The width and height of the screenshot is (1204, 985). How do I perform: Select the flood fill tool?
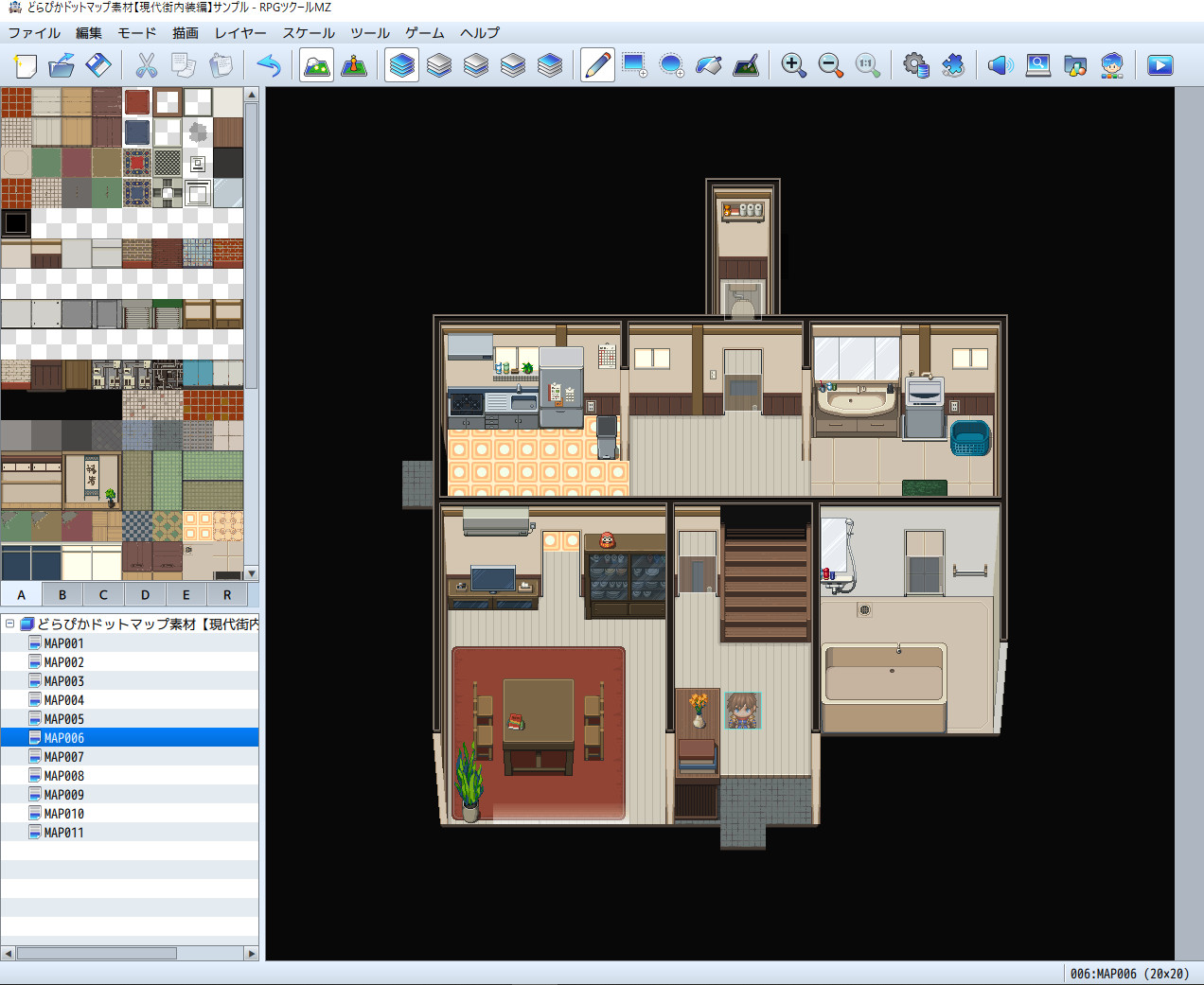(709, 64)
